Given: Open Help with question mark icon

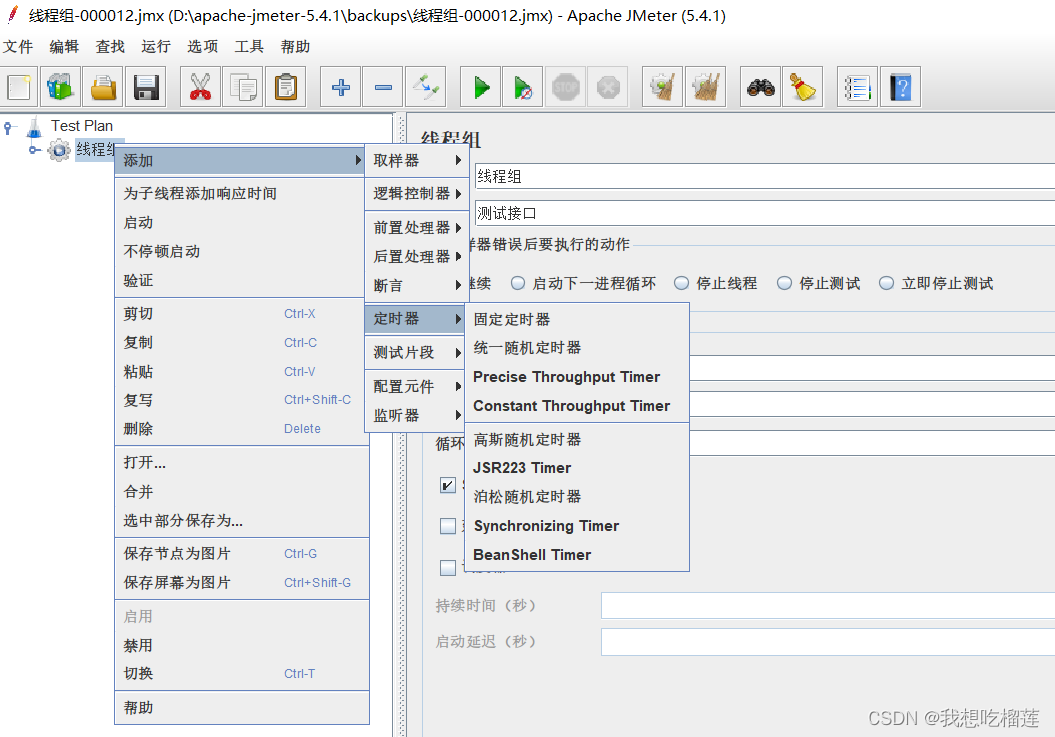Looking at the screenshot, I should [x=900, y=87].
